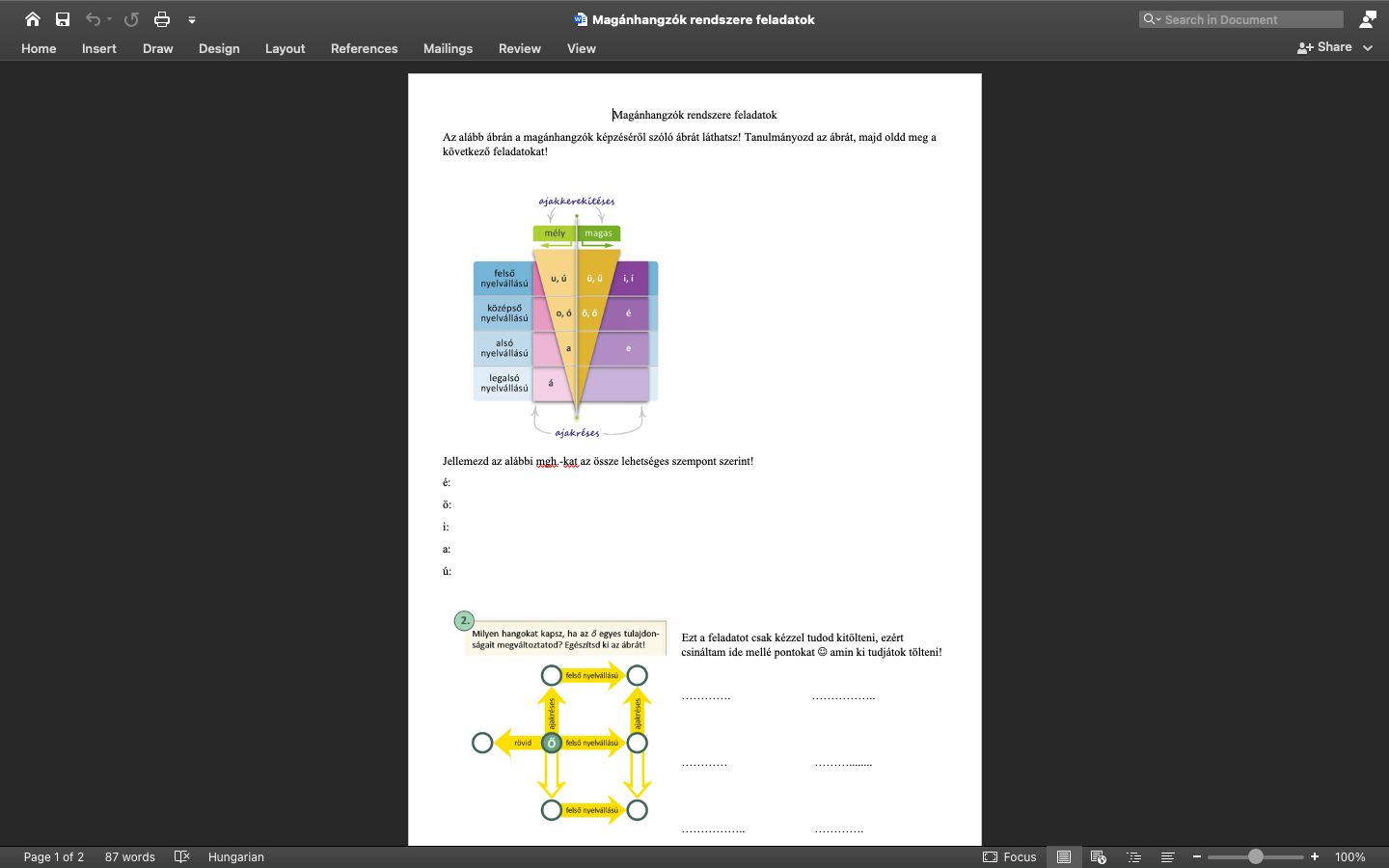Save the document with the floppy icon
The width and height of the screenshot is (1389, 868).
click(x=63, y=19)
